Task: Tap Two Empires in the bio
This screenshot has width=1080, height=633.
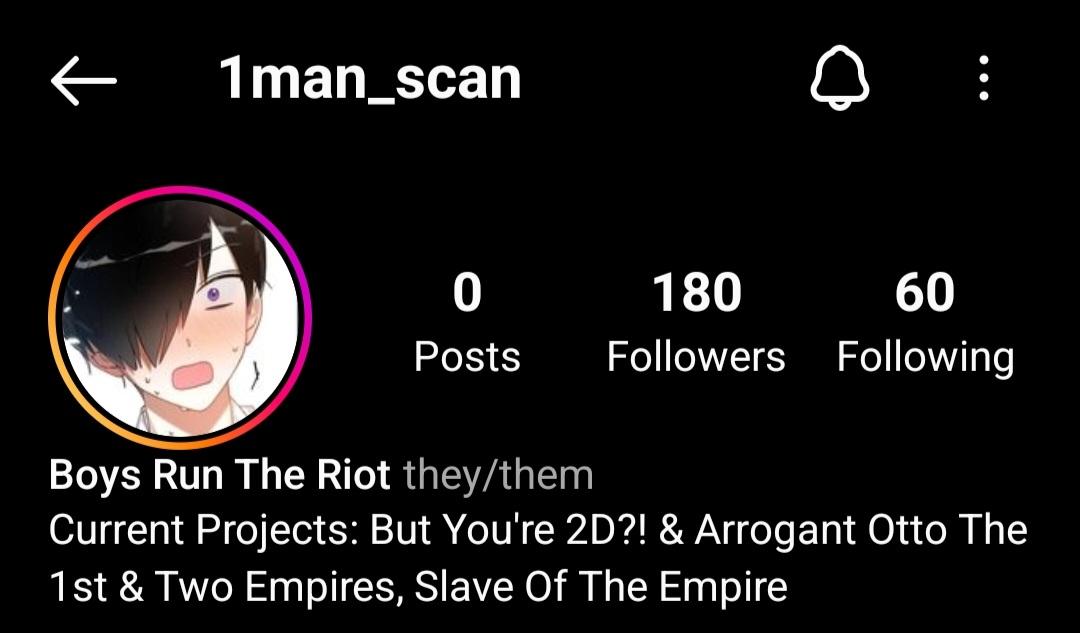Action: (278, 587)
